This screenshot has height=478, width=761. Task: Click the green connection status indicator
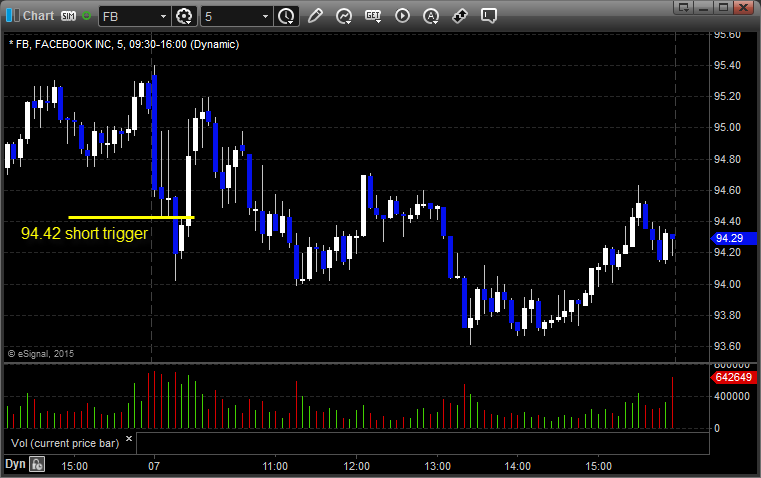pos(86,16)
